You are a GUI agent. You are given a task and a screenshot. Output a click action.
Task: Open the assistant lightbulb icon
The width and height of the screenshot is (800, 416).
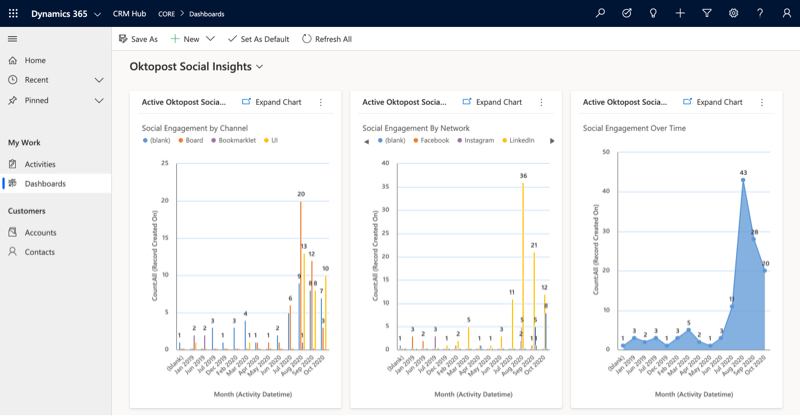point(653,13)
